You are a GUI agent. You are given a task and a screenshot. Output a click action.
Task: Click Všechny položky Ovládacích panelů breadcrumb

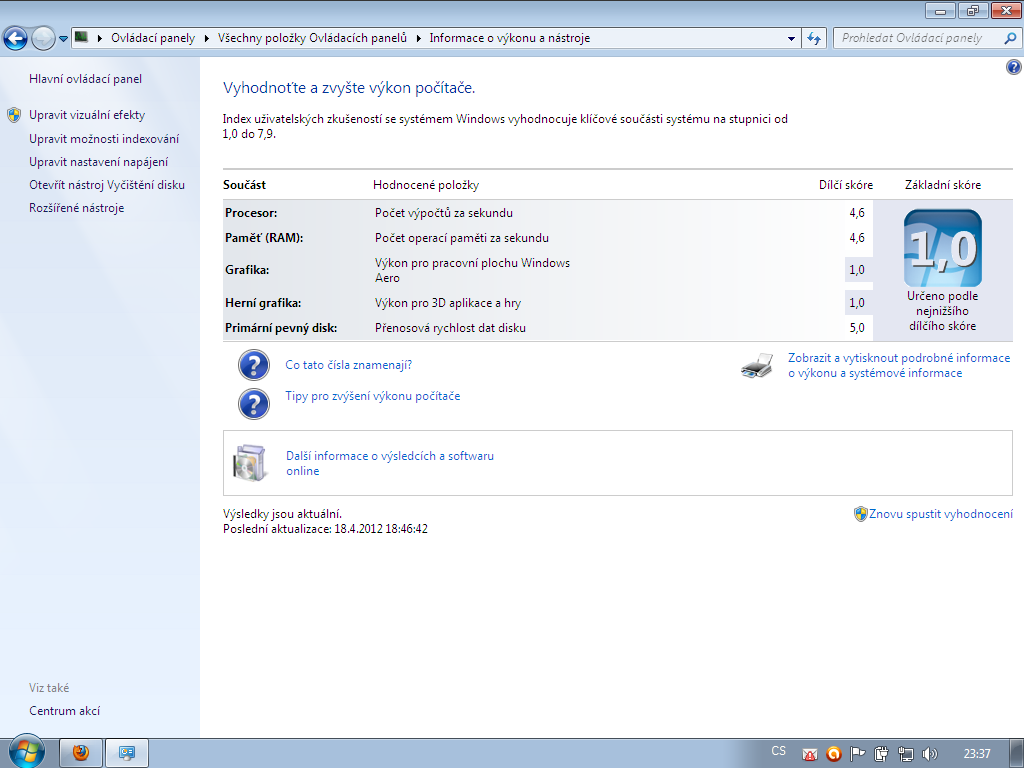[312, 38]
